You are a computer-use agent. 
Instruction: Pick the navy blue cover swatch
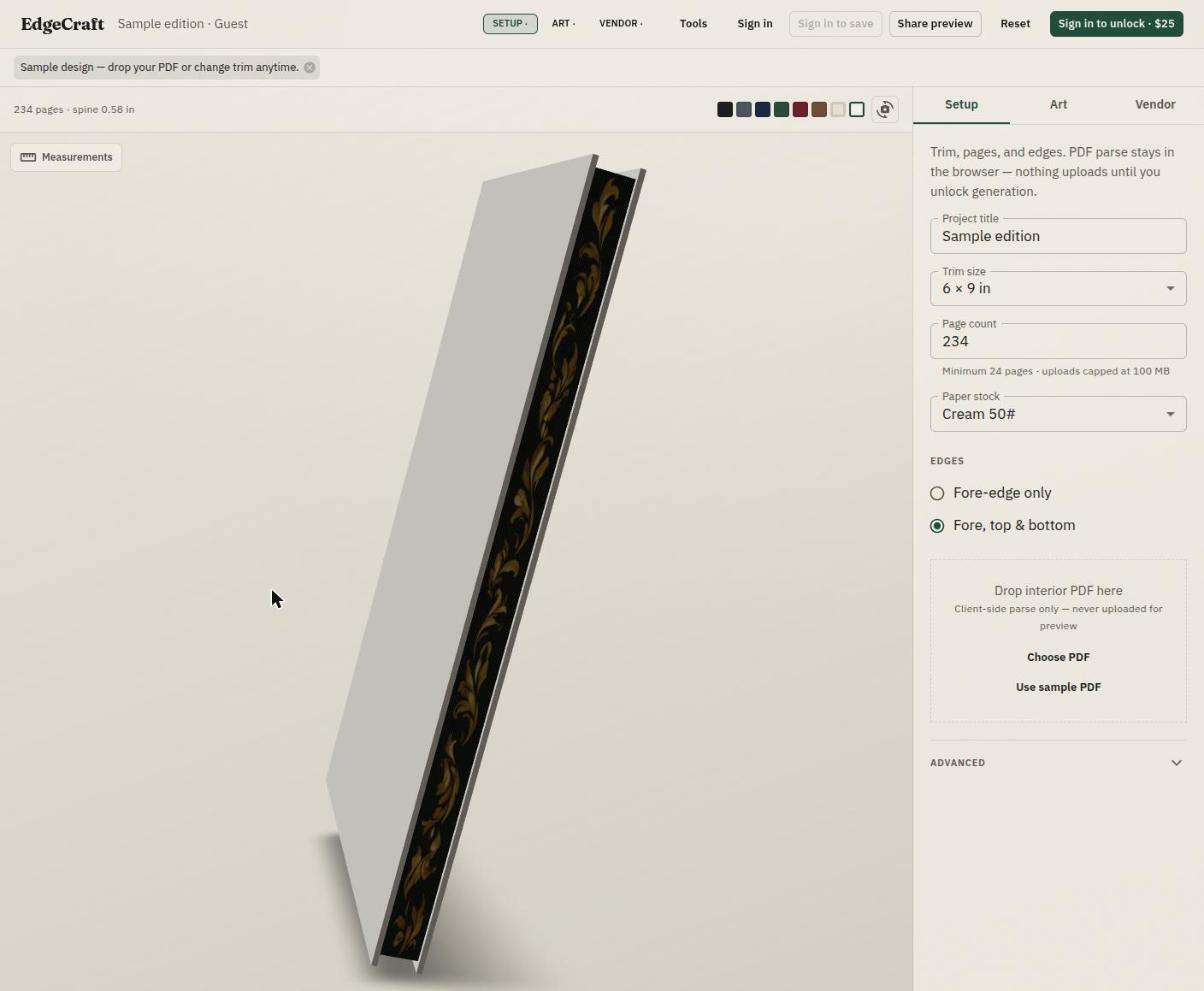click(x=763, y=110)
